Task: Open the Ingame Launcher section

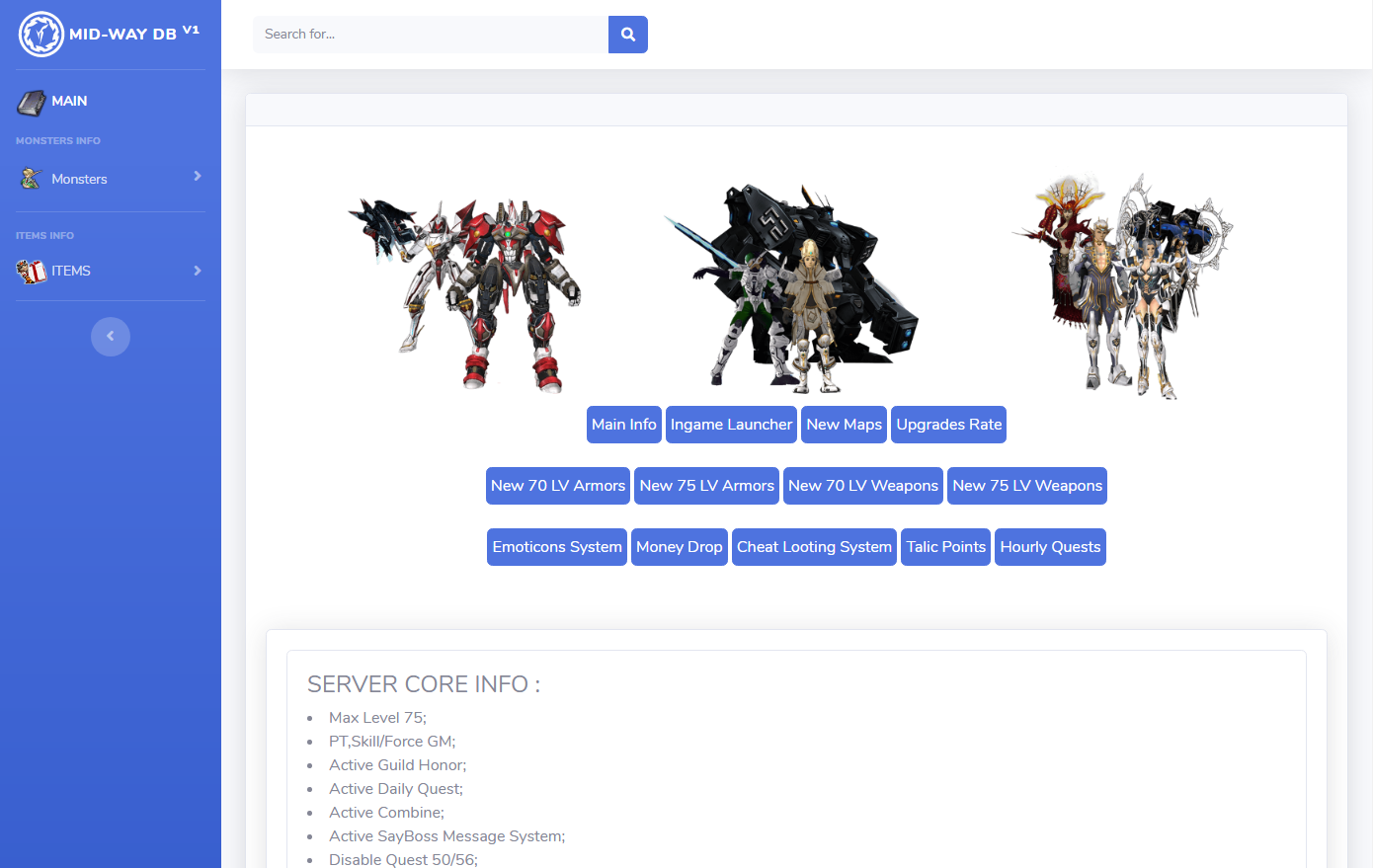Action: pyautogui.click(x=731, y=425)
